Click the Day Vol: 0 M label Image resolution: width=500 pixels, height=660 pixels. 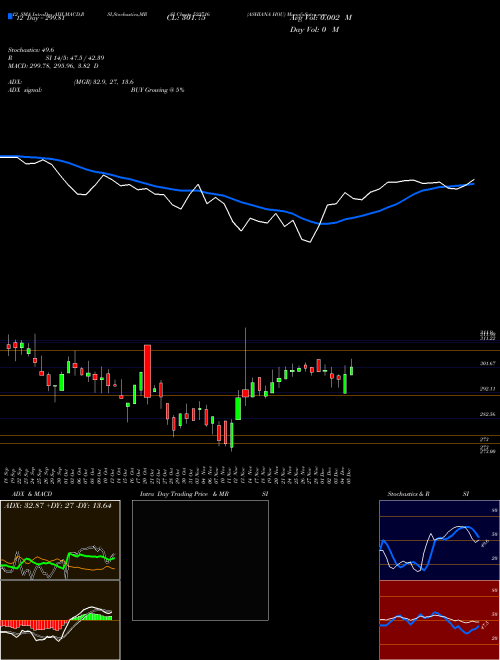coord(314,29)
